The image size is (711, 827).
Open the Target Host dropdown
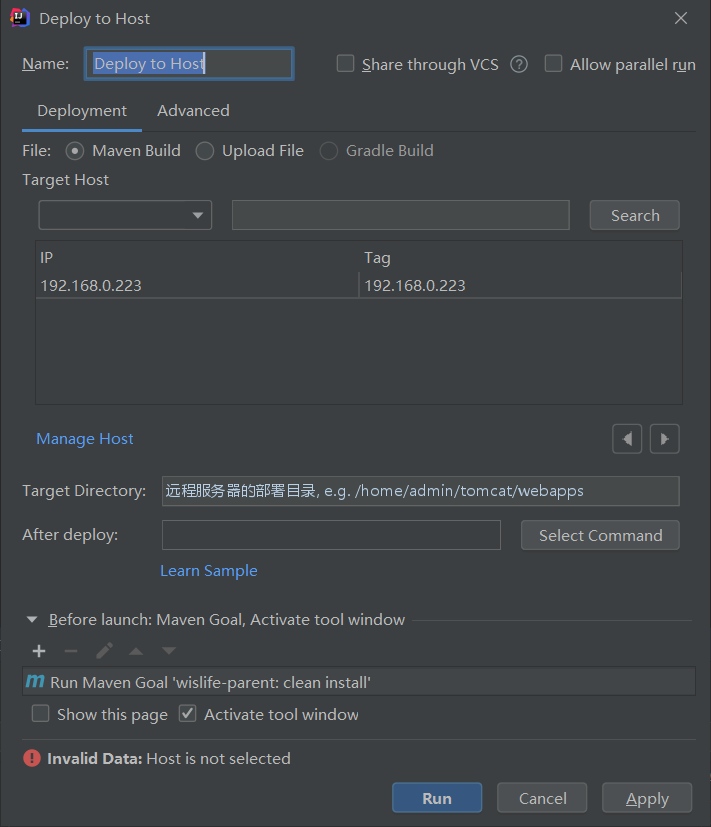(x=200, y=215)
